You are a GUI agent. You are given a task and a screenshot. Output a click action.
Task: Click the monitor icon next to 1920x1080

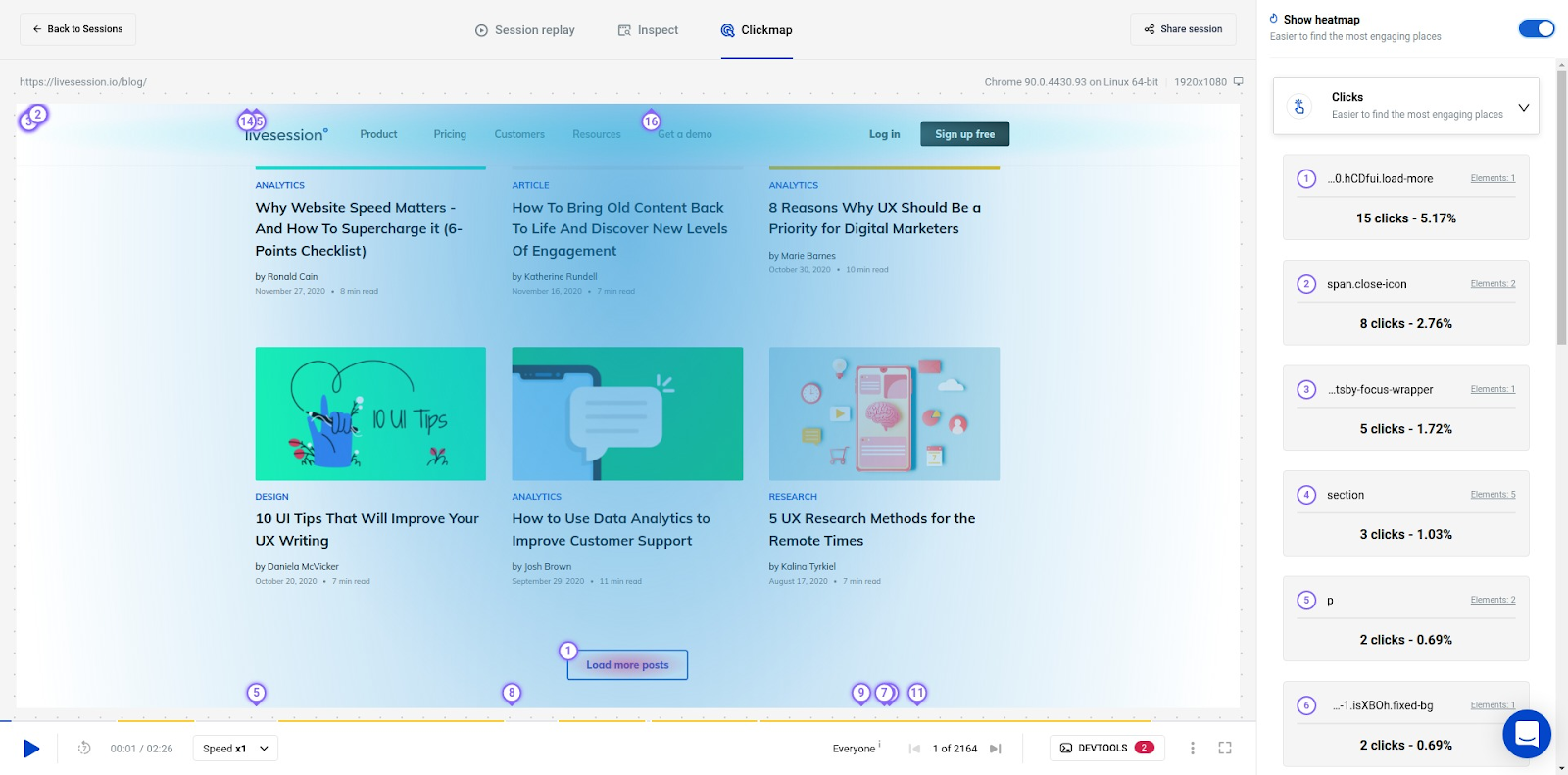click(1238, 82)
